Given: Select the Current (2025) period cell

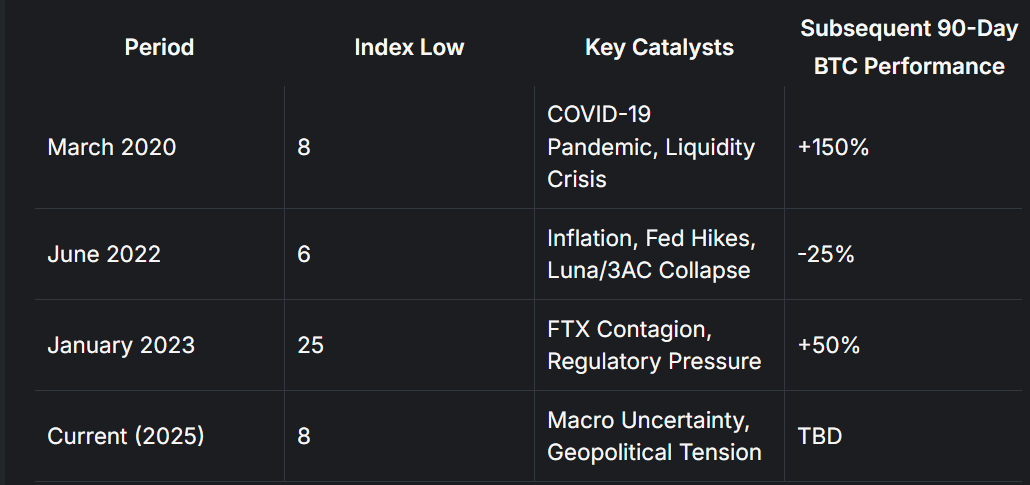Looking at the screenshot, I should click(126, 436).
